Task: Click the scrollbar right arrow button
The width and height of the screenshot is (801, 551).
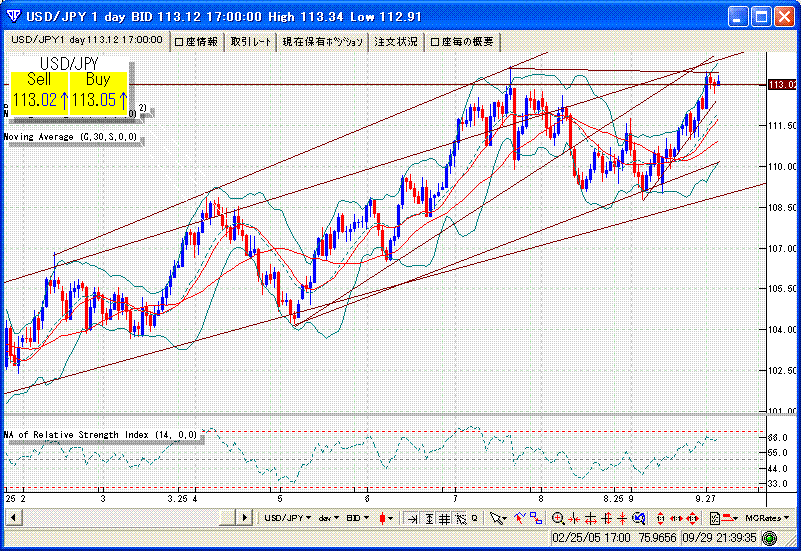Action: 243,518
